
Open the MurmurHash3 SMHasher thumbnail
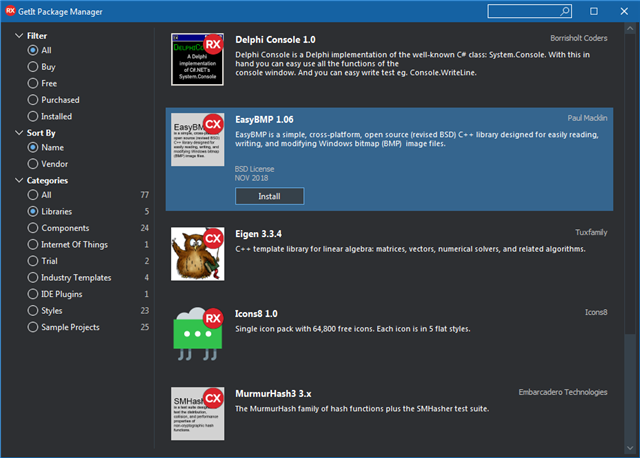pyautogui.click(x=197, y=414)
